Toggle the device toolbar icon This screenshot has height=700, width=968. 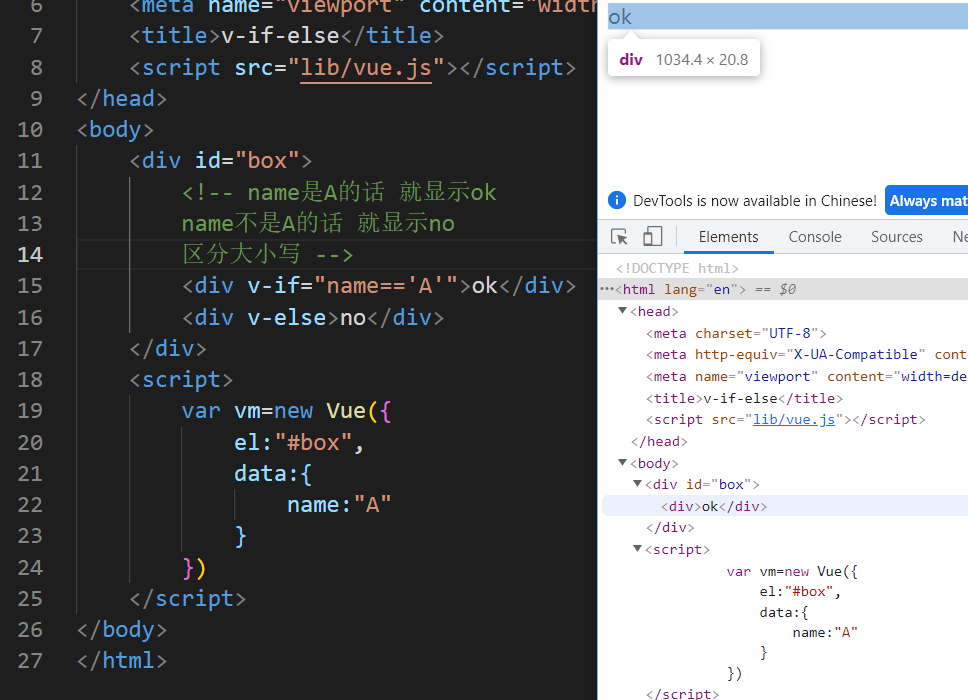tap(653, 236)
